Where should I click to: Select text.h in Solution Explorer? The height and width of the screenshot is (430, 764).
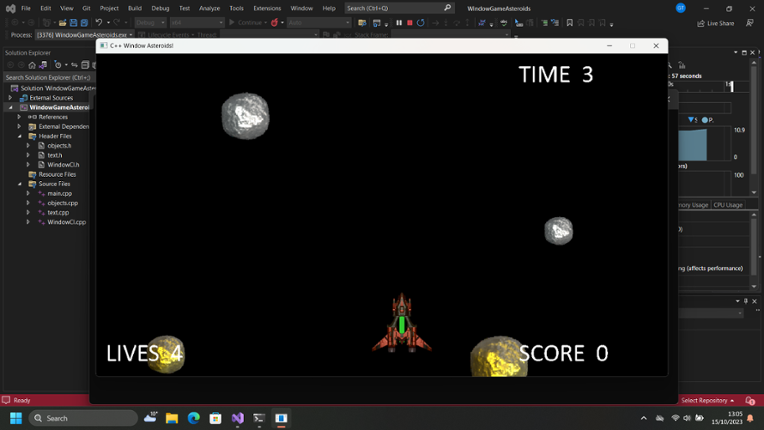pyautogui.click(x=55, y=155)
